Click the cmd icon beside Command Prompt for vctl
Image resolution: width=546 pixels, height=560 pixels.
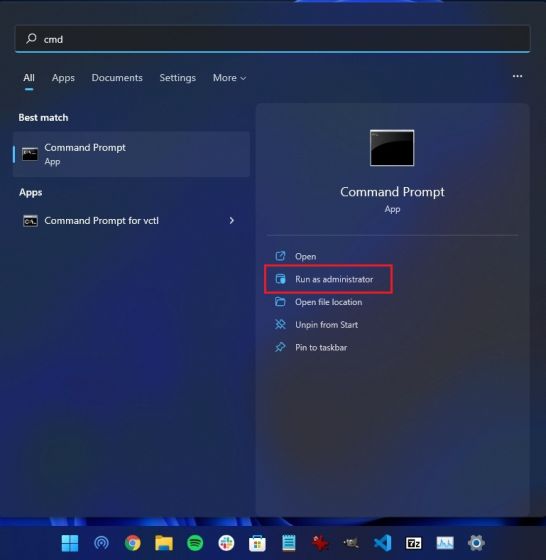pos(30,221)
